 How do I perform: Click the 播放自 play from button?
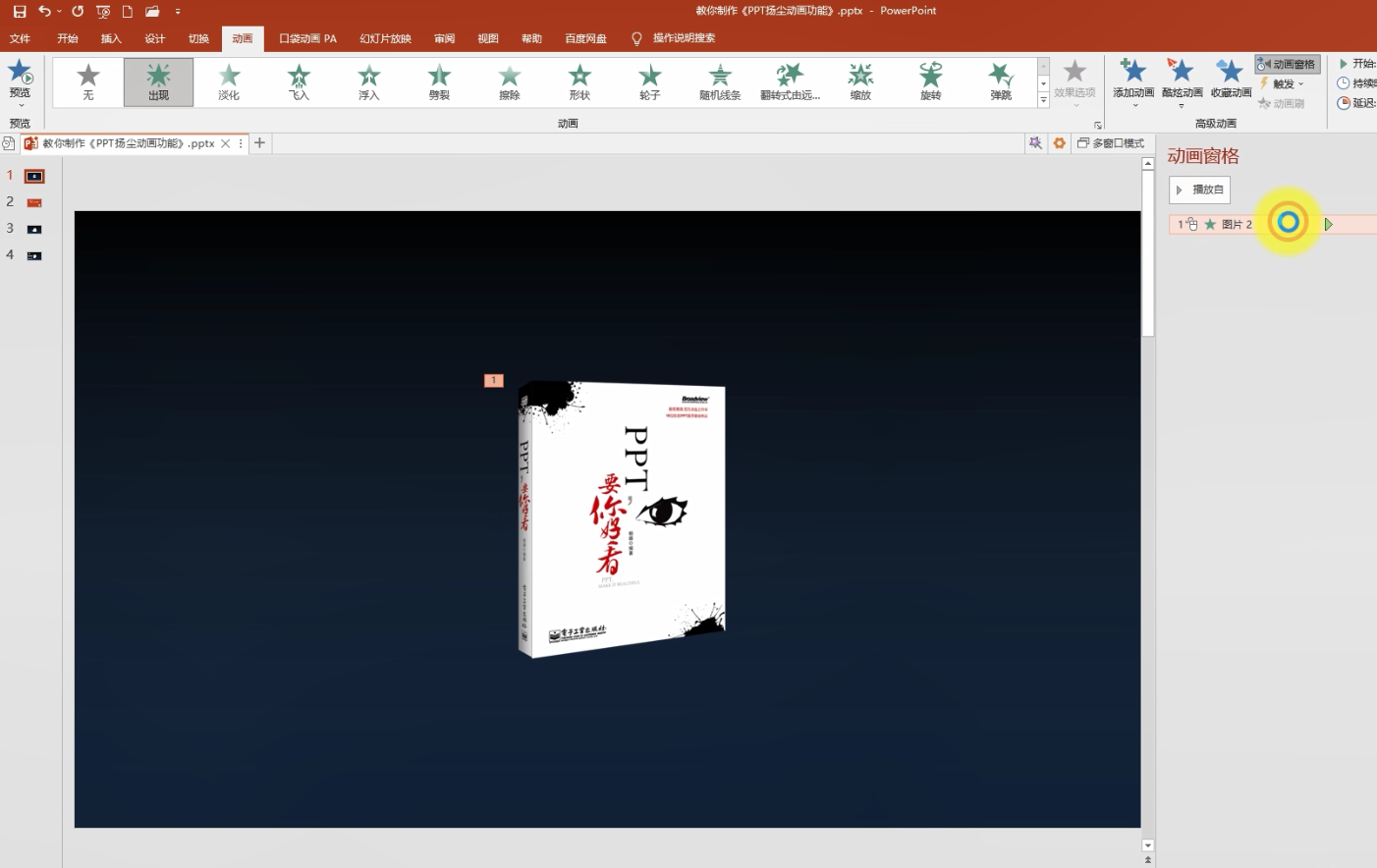[x=1199, y=190]
